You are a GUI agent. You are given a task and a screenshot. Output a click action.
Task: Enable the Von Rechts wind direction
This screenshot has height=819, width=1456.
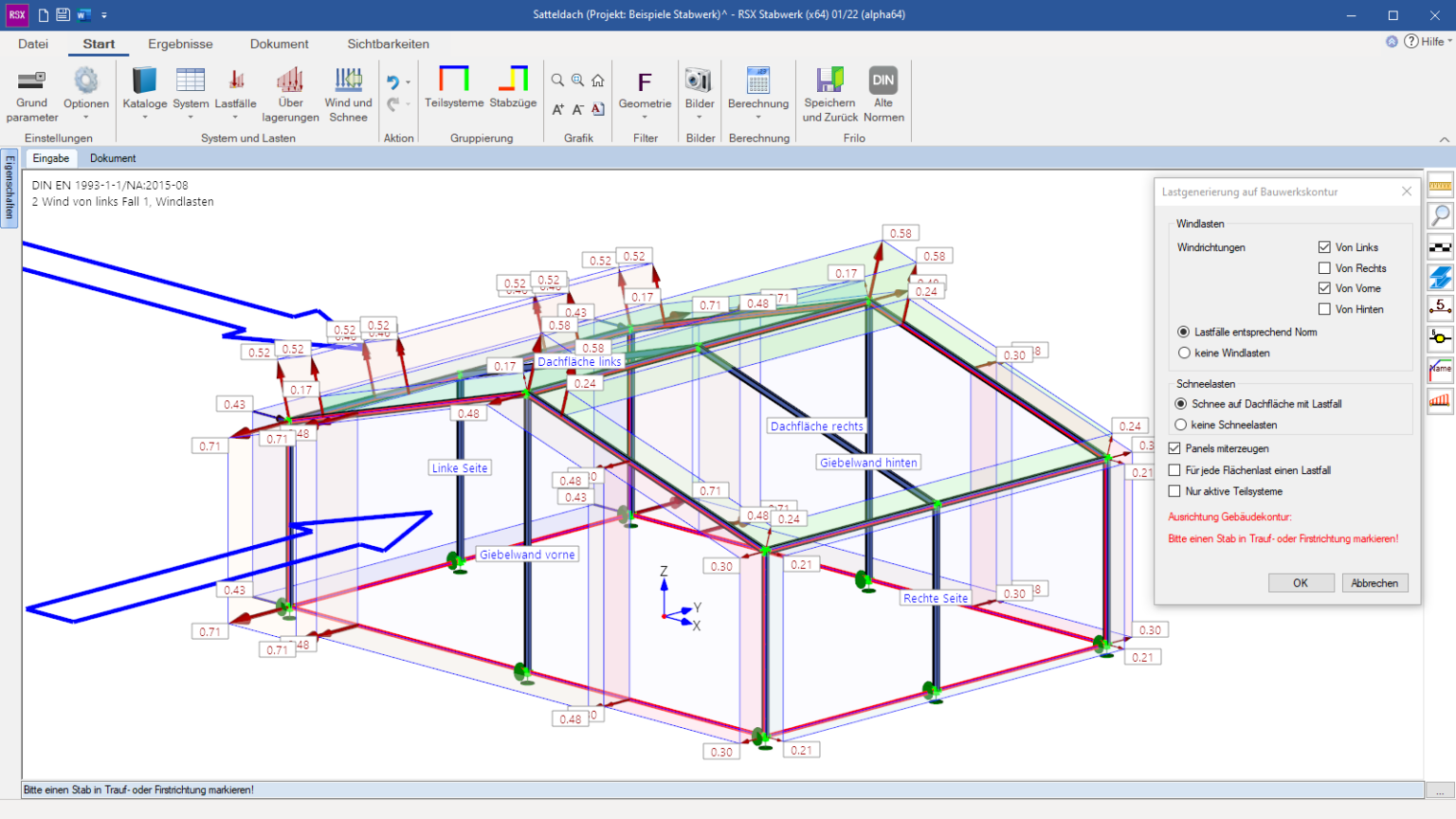click(1324, 268)
